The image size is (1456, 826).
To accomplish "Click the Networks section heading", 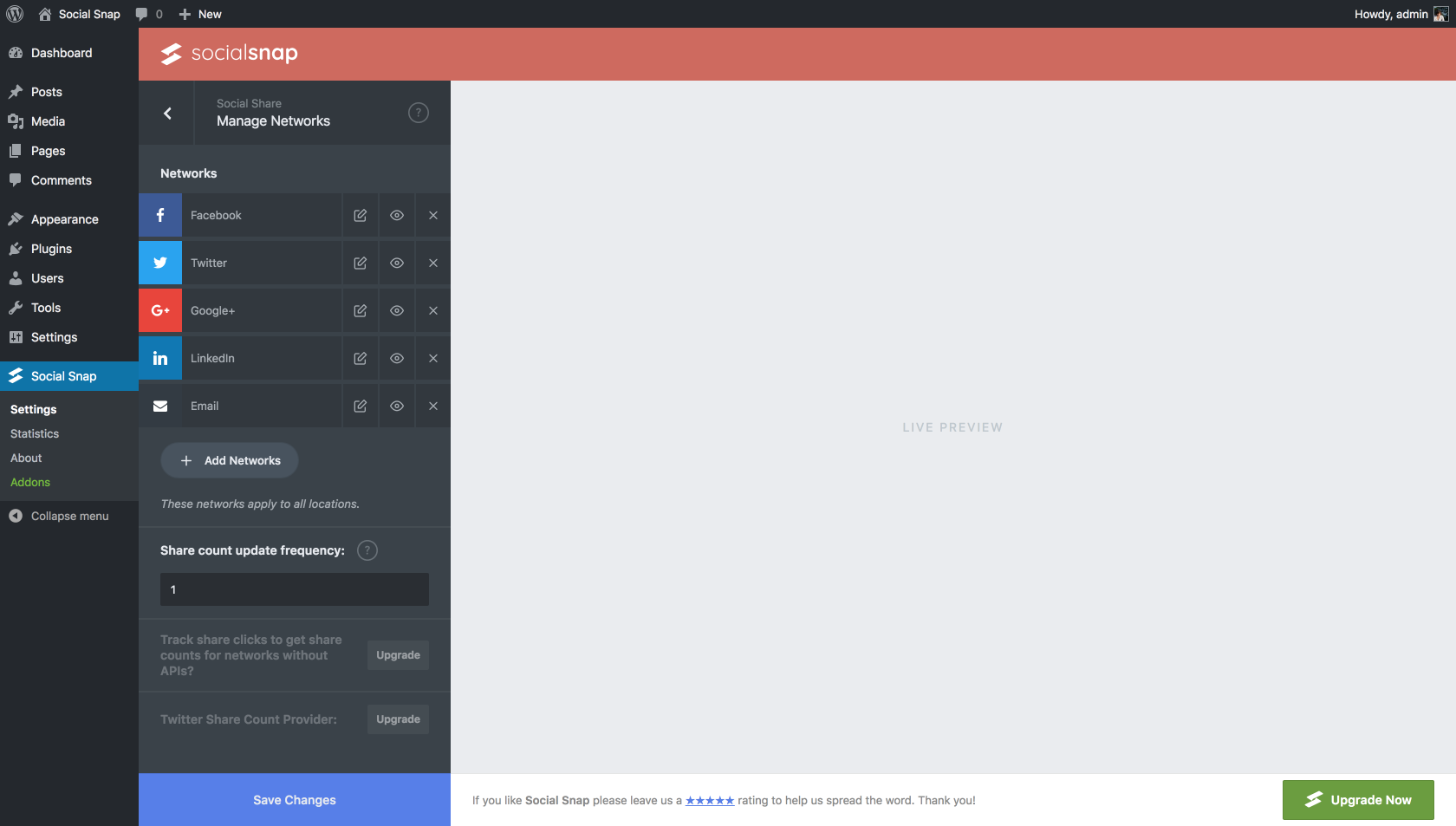I will point(189,173).
